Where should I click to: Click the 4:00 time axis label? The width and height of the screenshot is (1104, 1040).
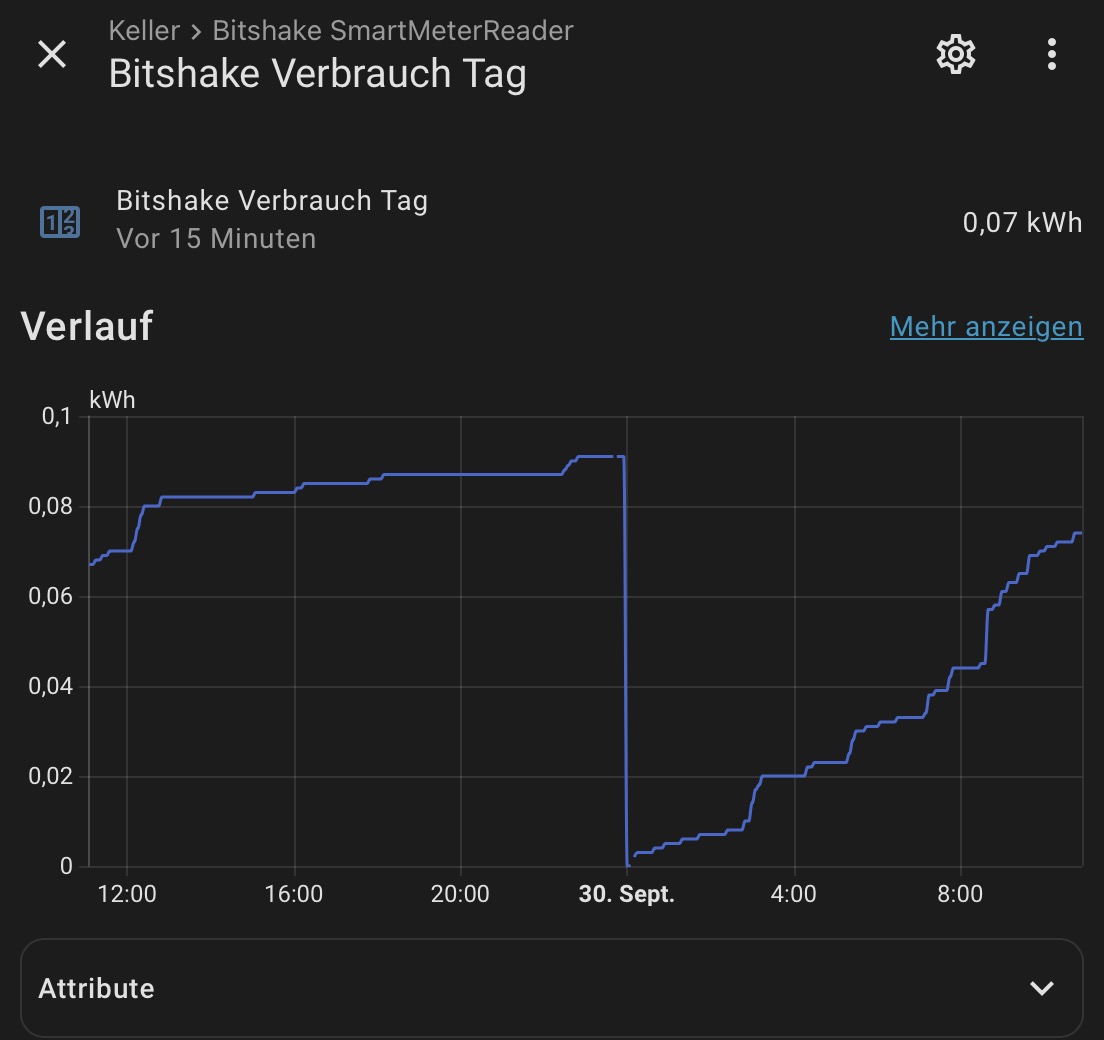(794, 894)
